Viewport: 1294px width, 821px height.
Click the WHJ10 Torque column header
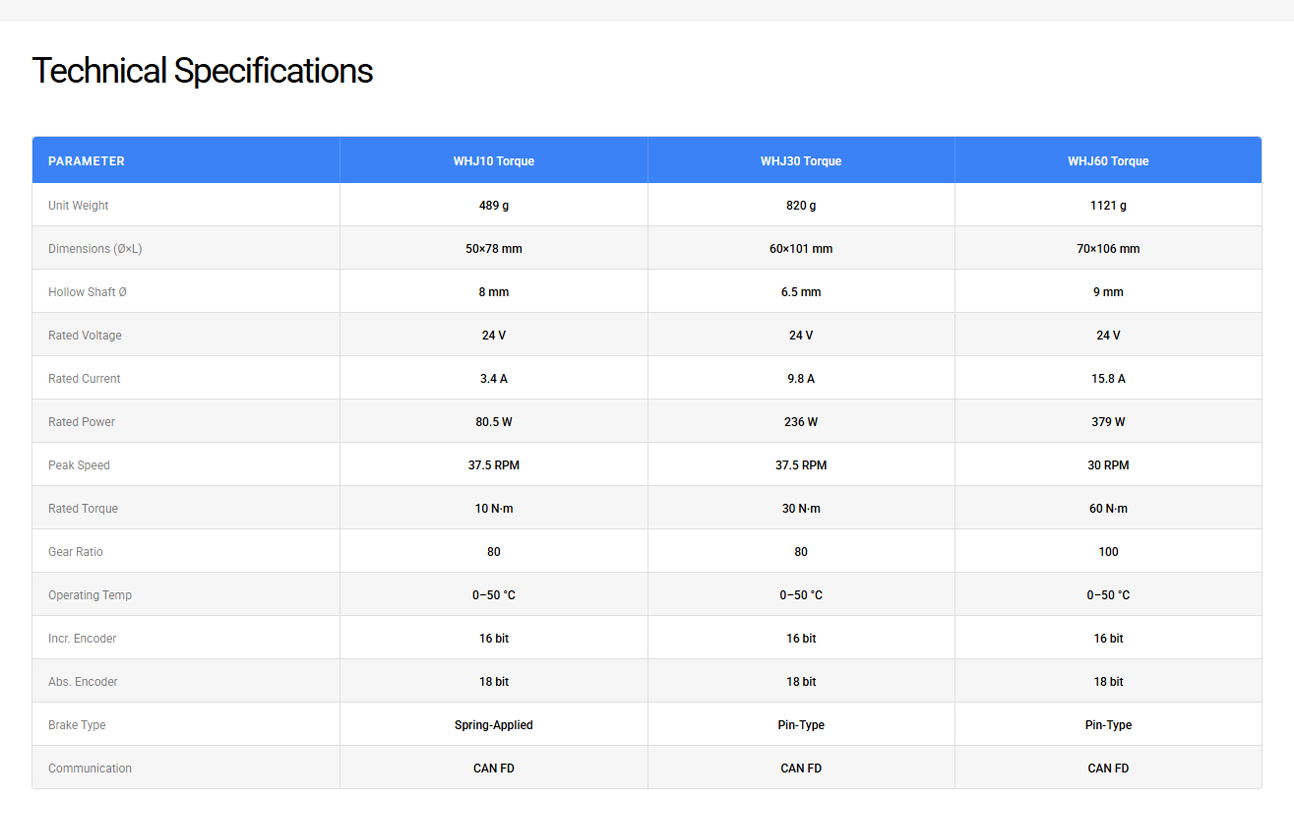[x=494, y=161]
